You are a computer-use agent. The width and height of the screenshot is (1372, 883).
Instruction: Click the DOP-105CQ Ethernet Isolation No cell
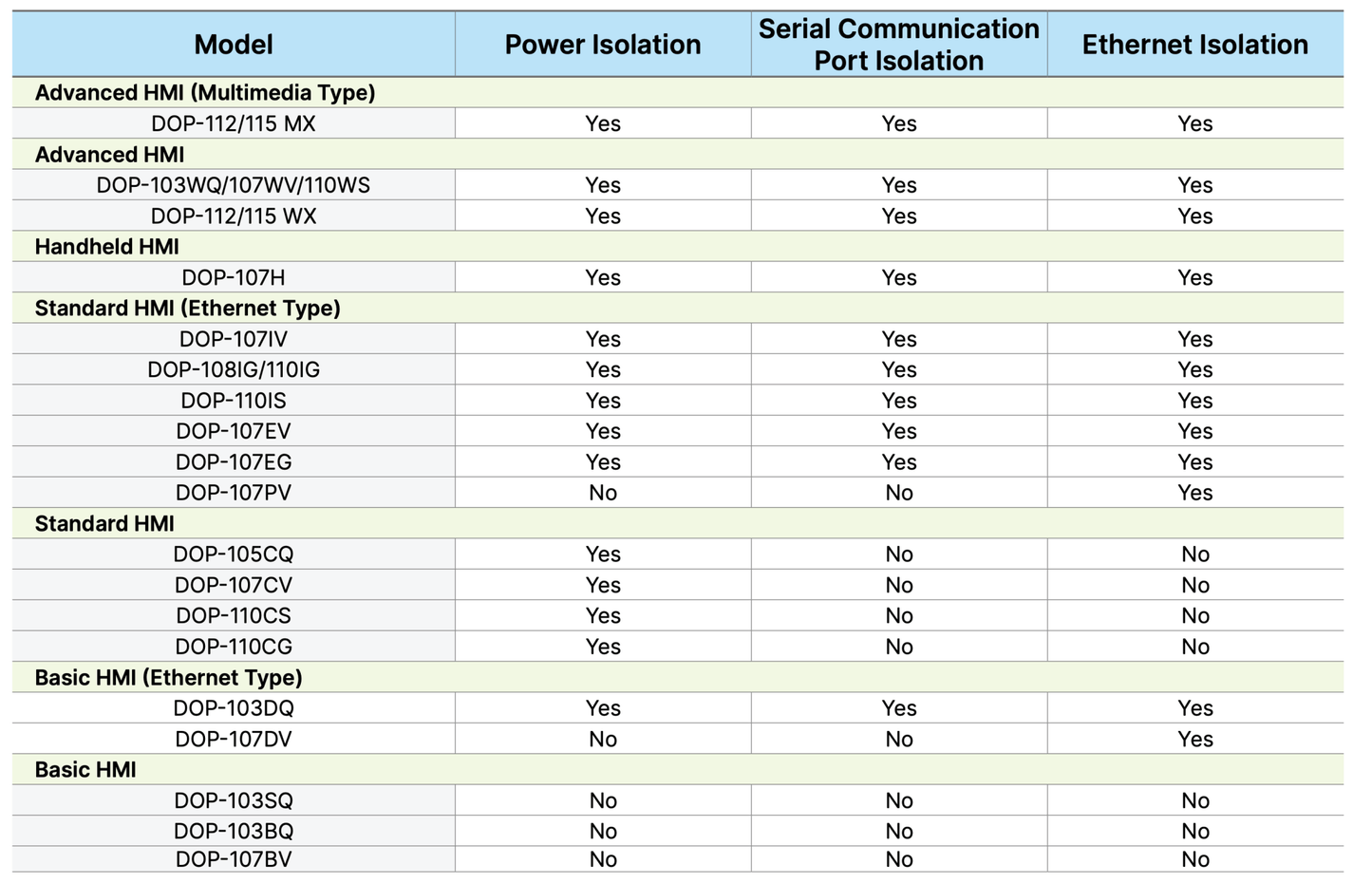[1194, 554]
